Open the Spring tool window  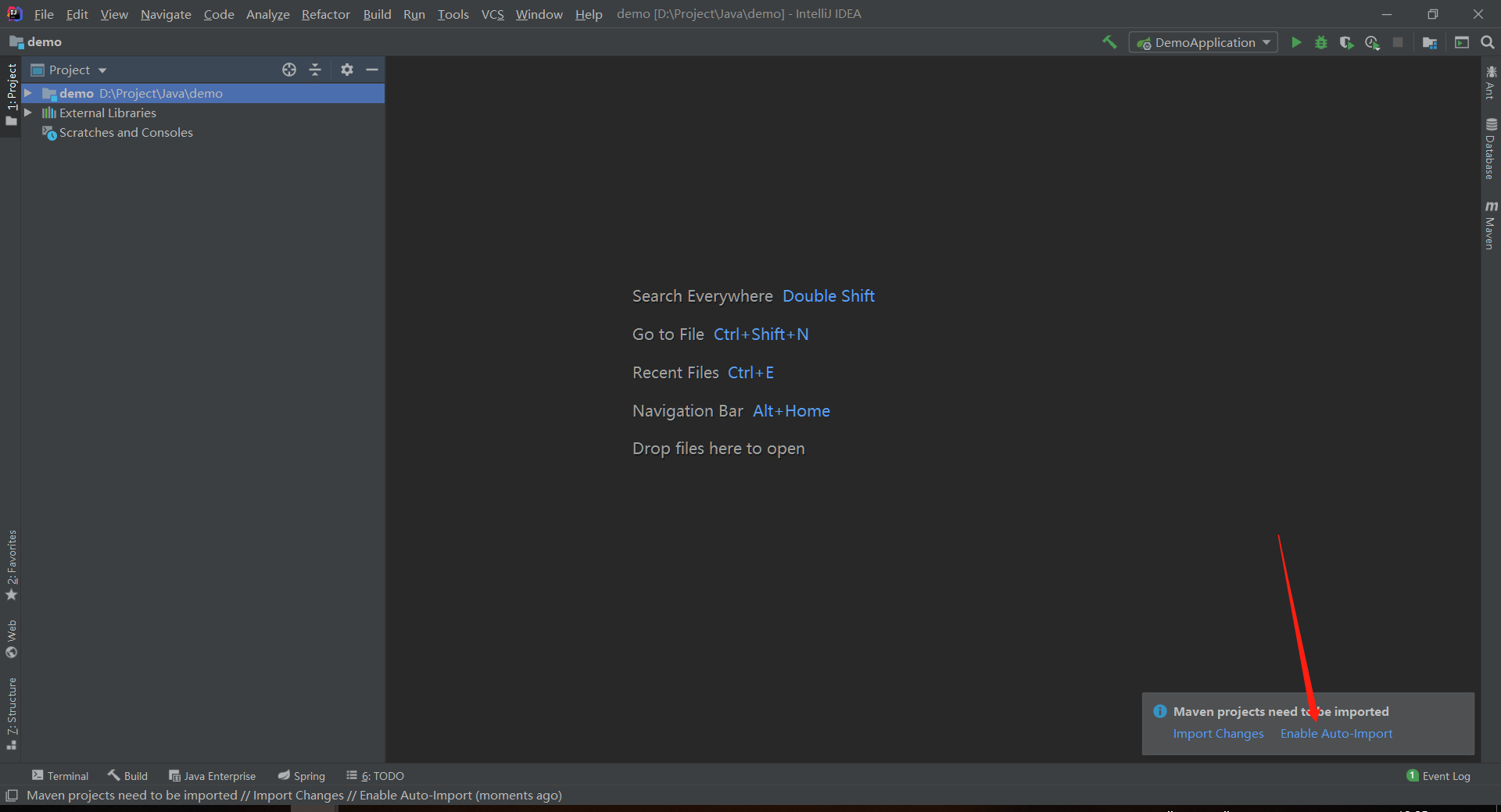[301, 776]
